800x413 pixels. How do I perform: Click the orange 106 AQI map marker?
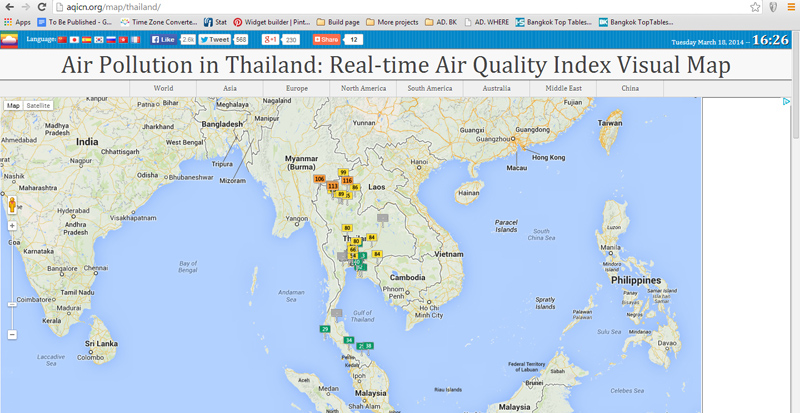[319, 179]
